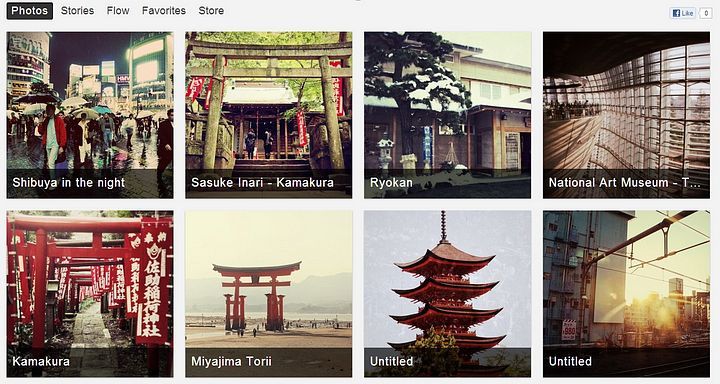Click the Shibuya in the night caption
The height and width of the screenshot is (384, 720).
68,183
